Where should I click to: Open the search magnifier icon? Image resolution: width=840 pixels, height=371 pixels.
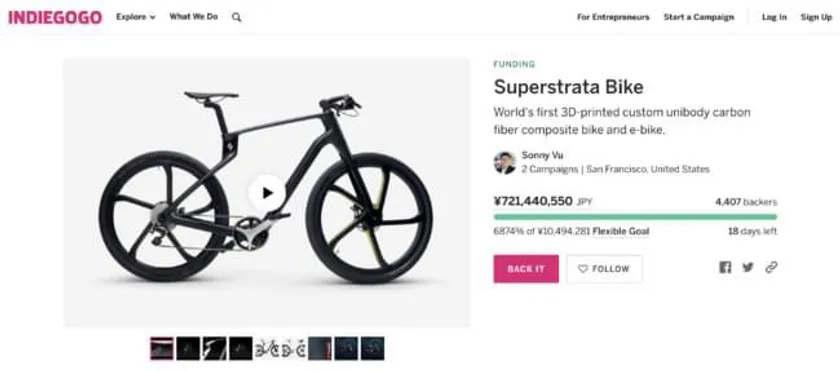coord(237,17)
